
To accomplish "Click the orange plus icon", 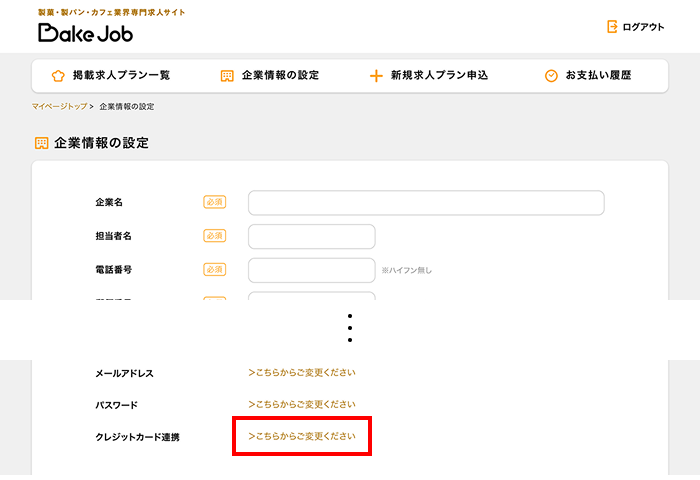I will [x=376, y=76].
